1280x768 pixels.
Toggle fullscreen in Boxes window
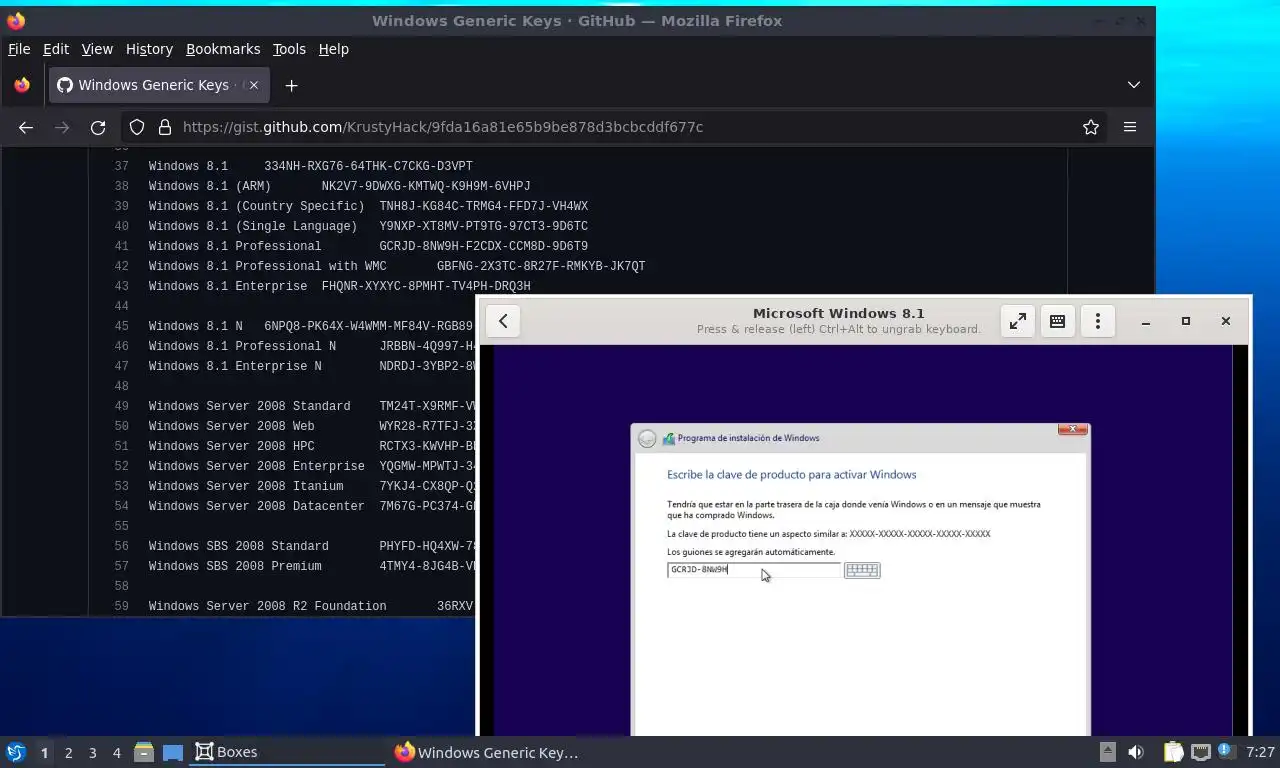click(1018, 321)
